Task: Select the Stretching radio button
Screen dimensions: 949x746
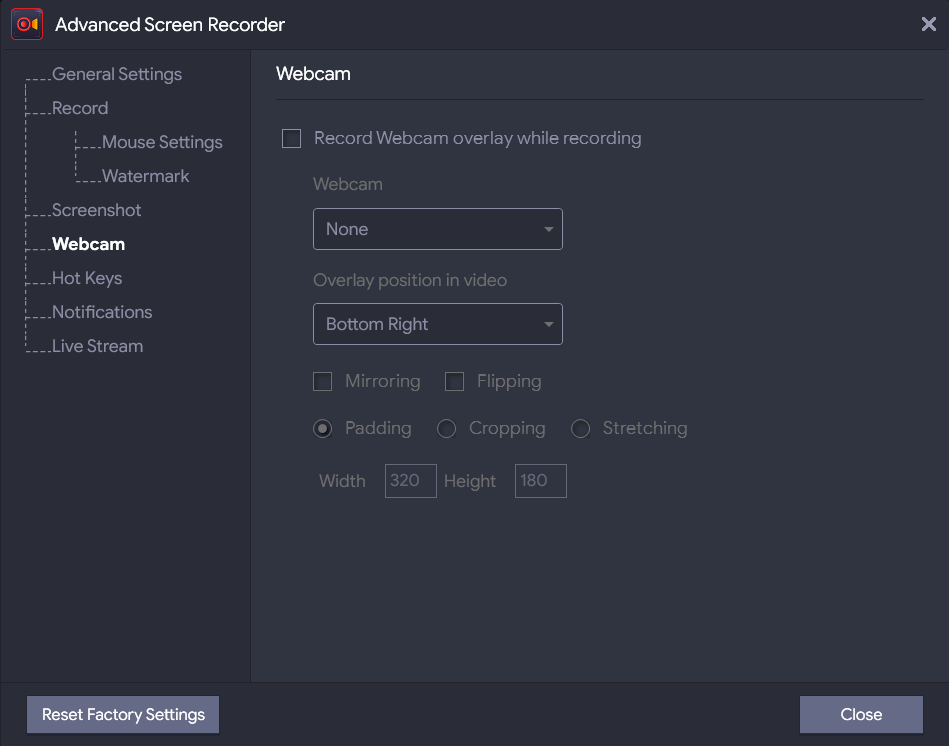Action: 580,428
